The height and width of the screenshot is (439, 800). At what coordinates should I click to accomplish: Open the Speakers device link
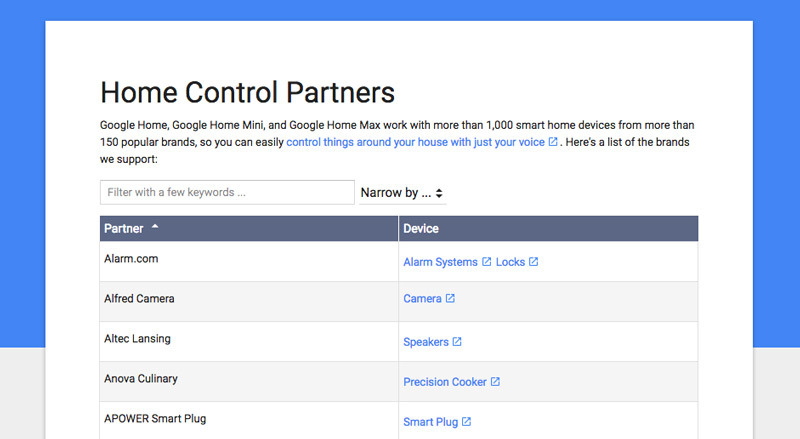[x=426, y=342]
